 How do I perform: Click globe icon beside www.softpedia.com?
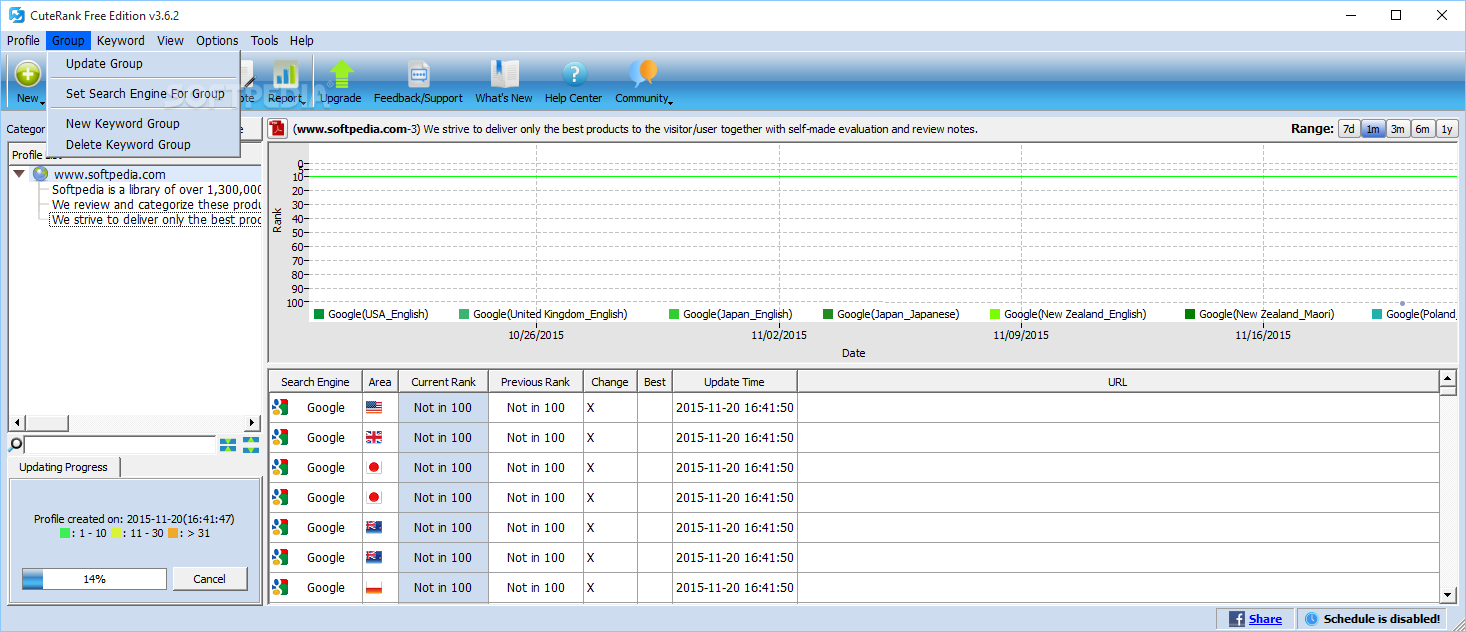[x=40, y=174]
